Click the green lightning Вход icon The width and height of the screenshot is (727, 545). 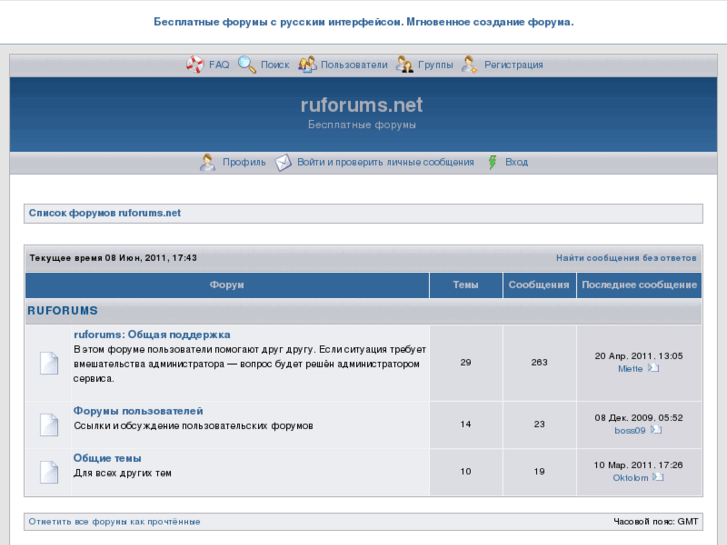coord(492,162)
